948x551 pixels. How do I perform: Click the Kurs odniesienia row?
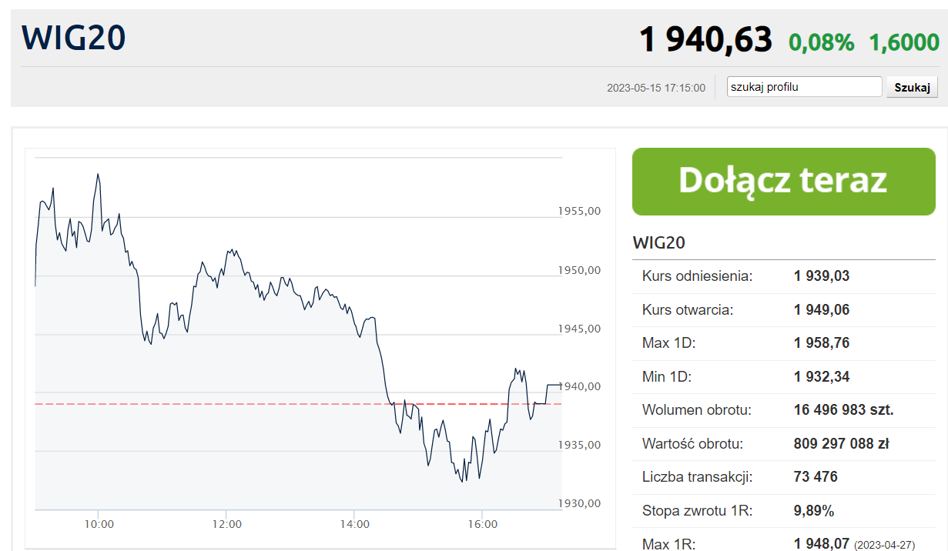784,276
